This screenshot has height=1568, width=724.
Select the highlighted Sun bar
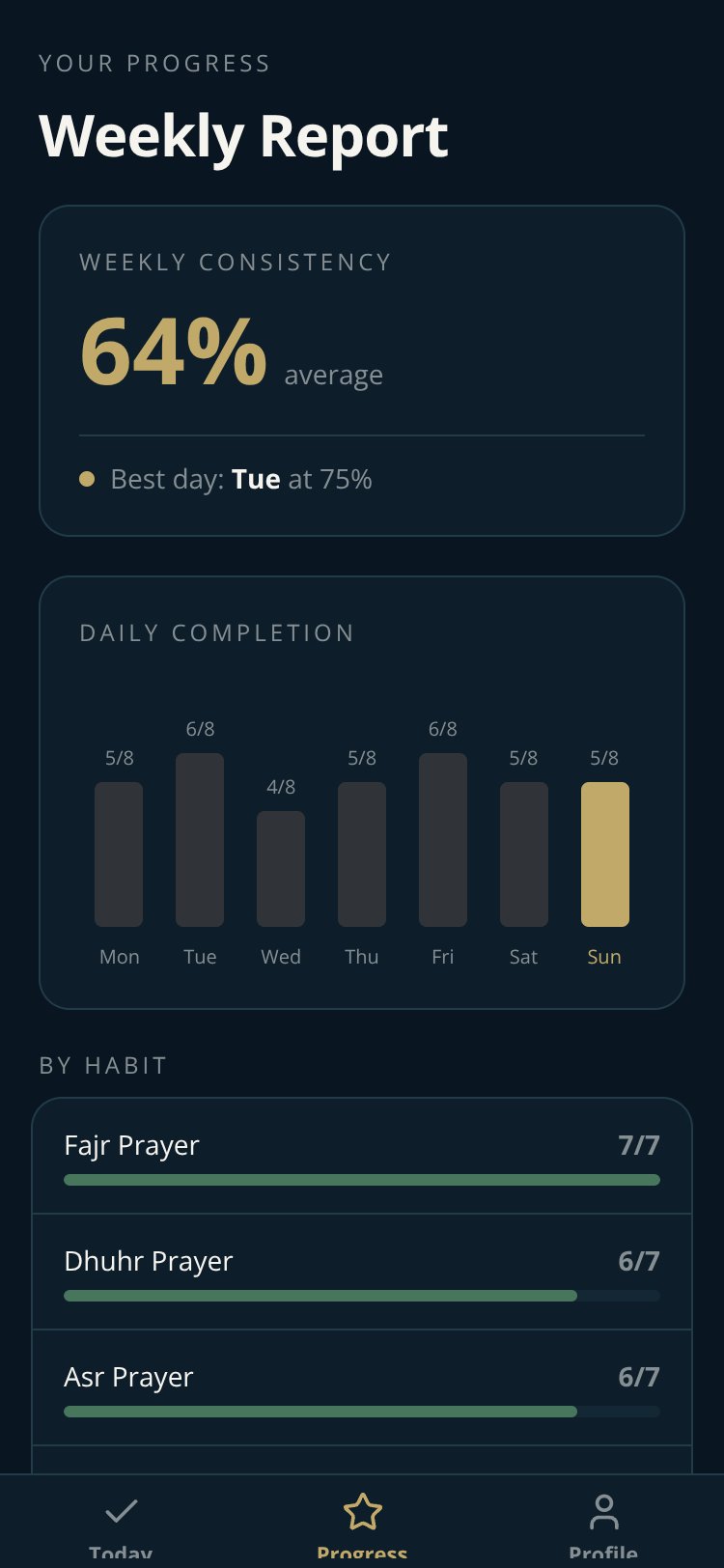click(x=604, y=854)
